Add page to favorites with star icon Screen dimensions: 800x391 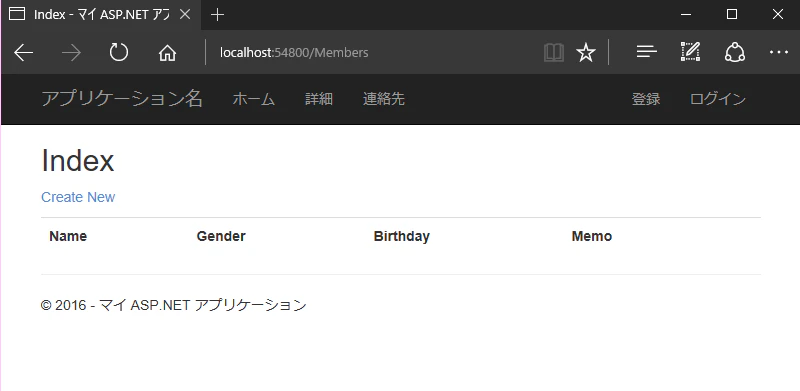click(586, 53)
